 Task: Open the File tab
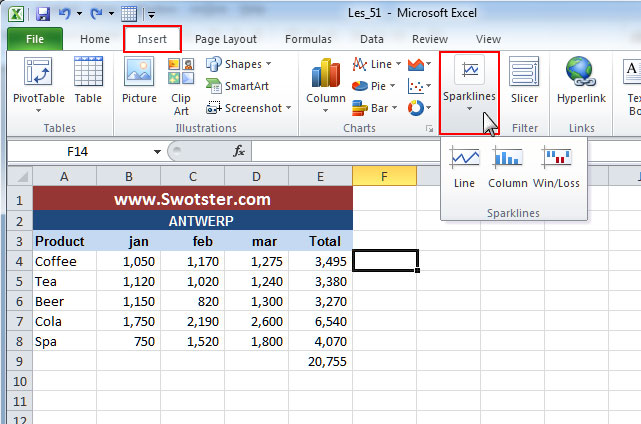coord(35,39)
